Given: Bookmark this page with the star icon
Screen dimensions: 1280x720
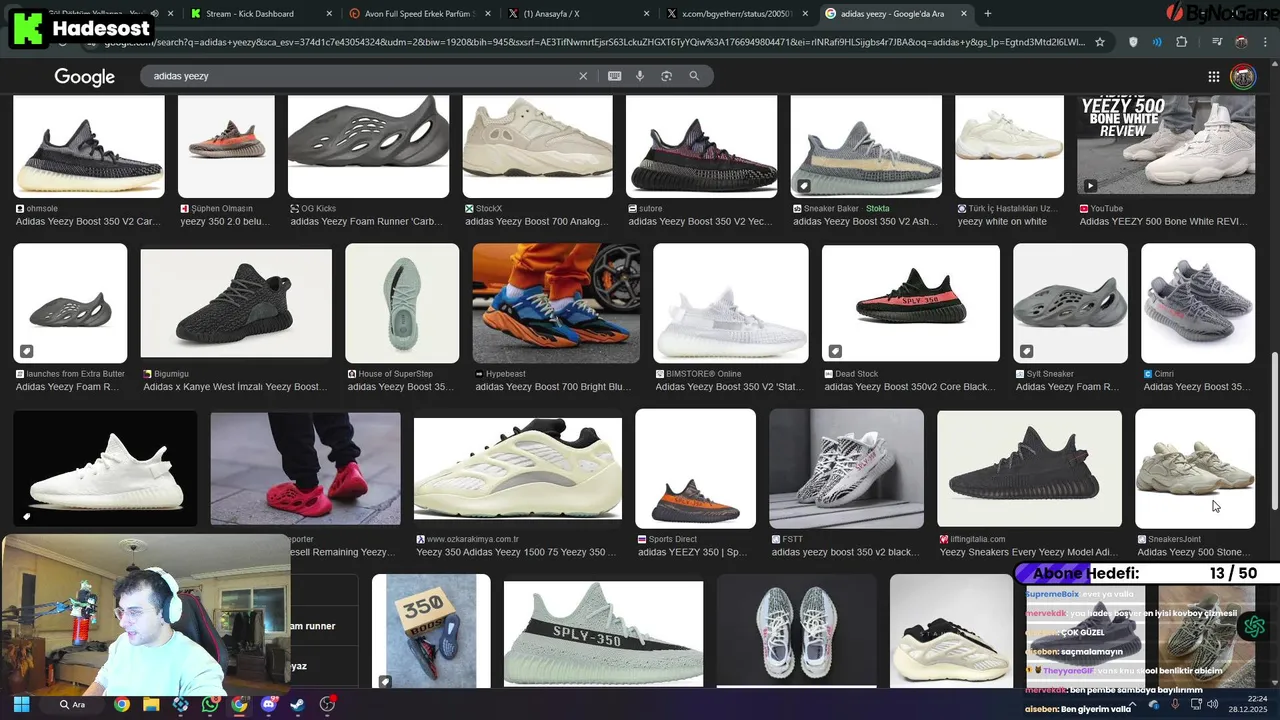Looking at the screenshot, I should 1100,42.
